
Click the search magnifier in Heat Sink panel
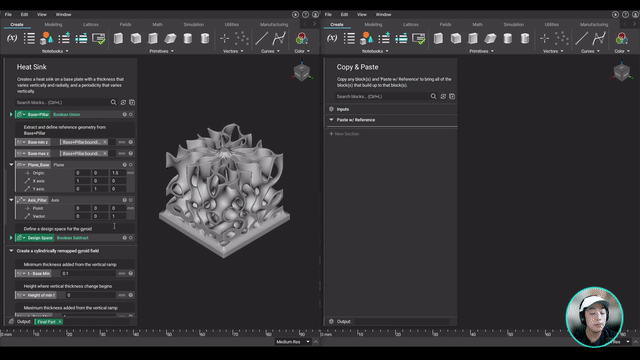[113, 102]
